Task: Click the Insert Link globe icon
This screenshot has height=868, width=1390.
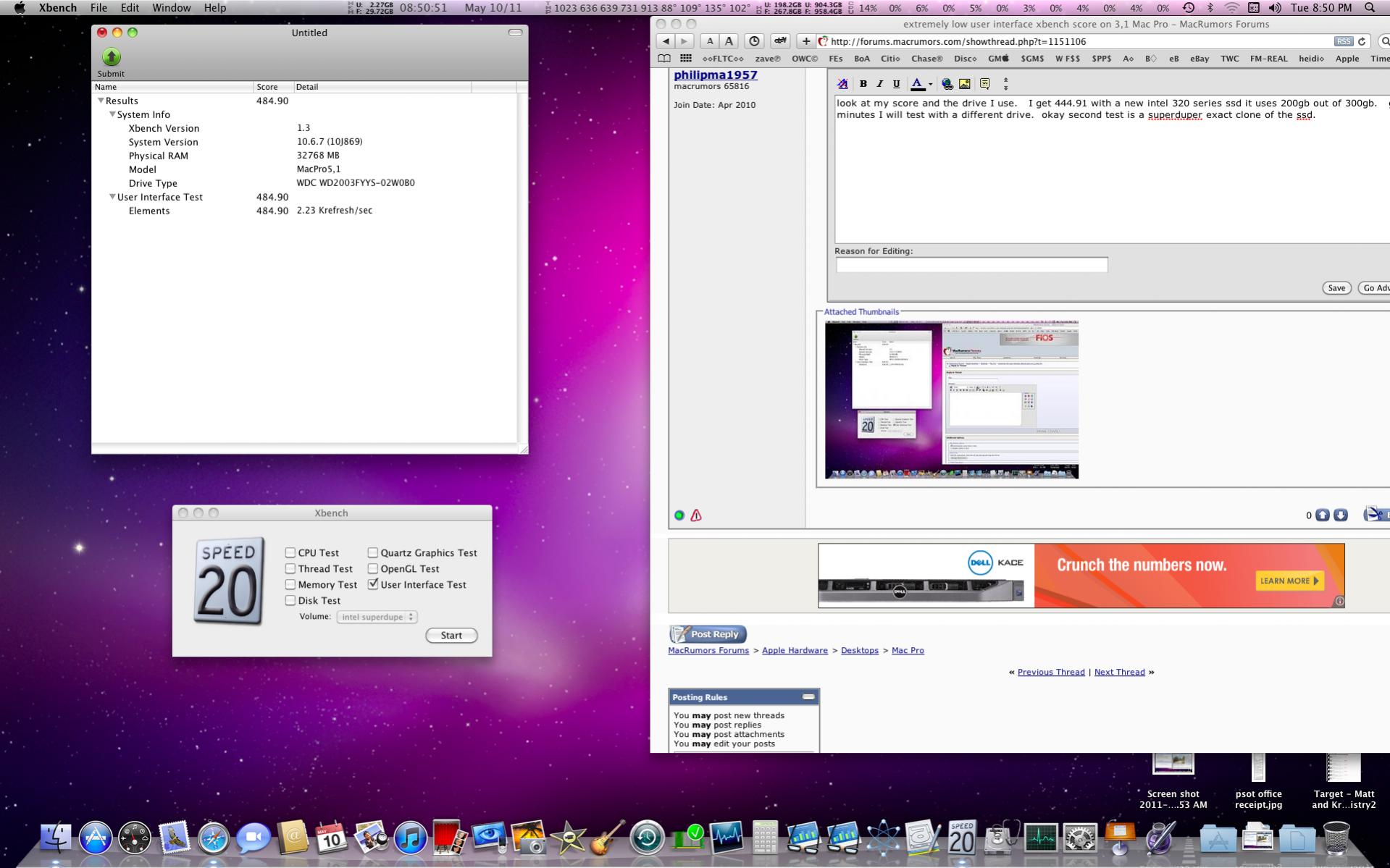Action: pos(947,84)
